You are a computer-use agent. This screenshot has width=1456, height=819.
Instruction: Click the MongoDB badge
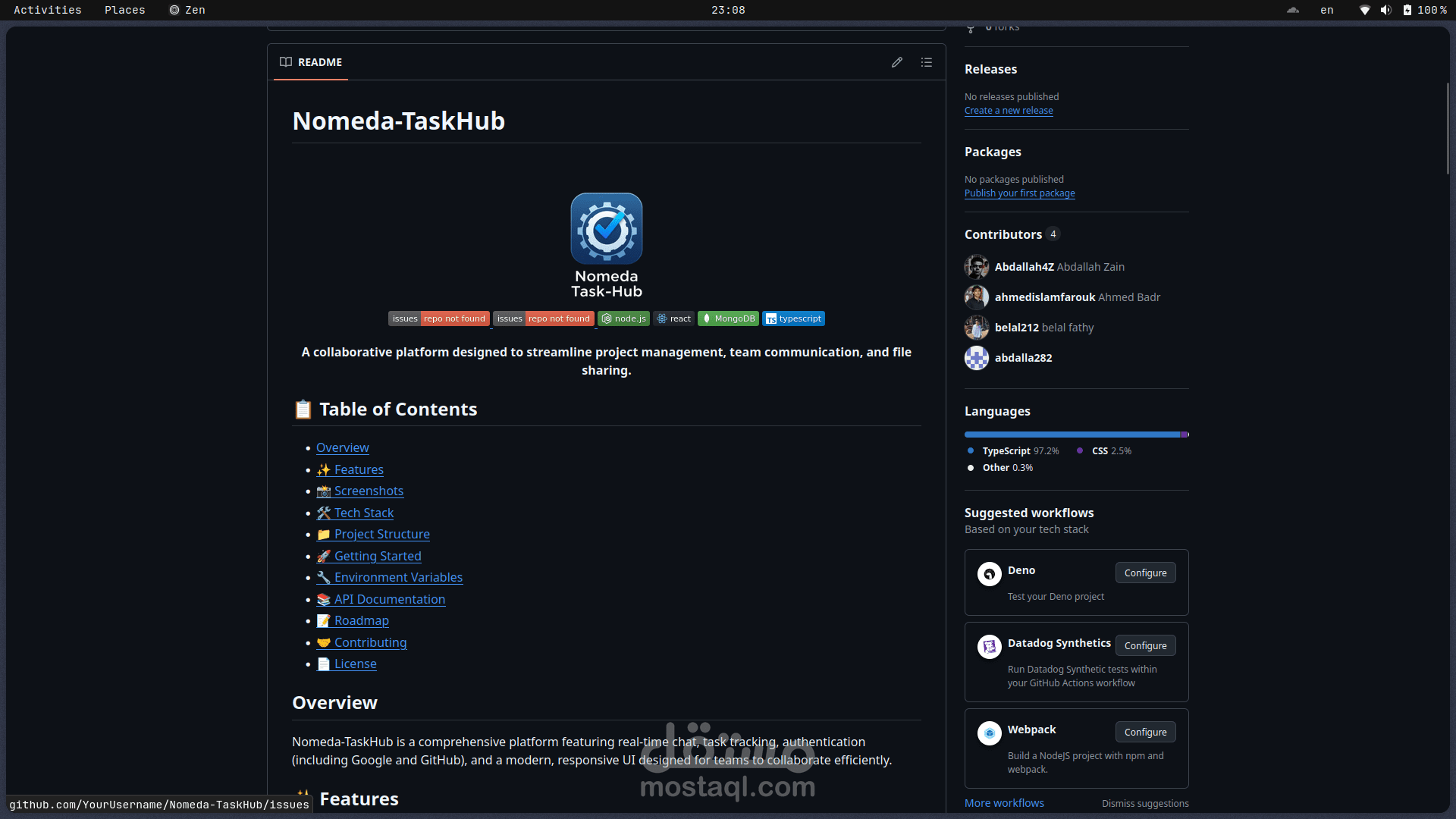pos(728,318)
